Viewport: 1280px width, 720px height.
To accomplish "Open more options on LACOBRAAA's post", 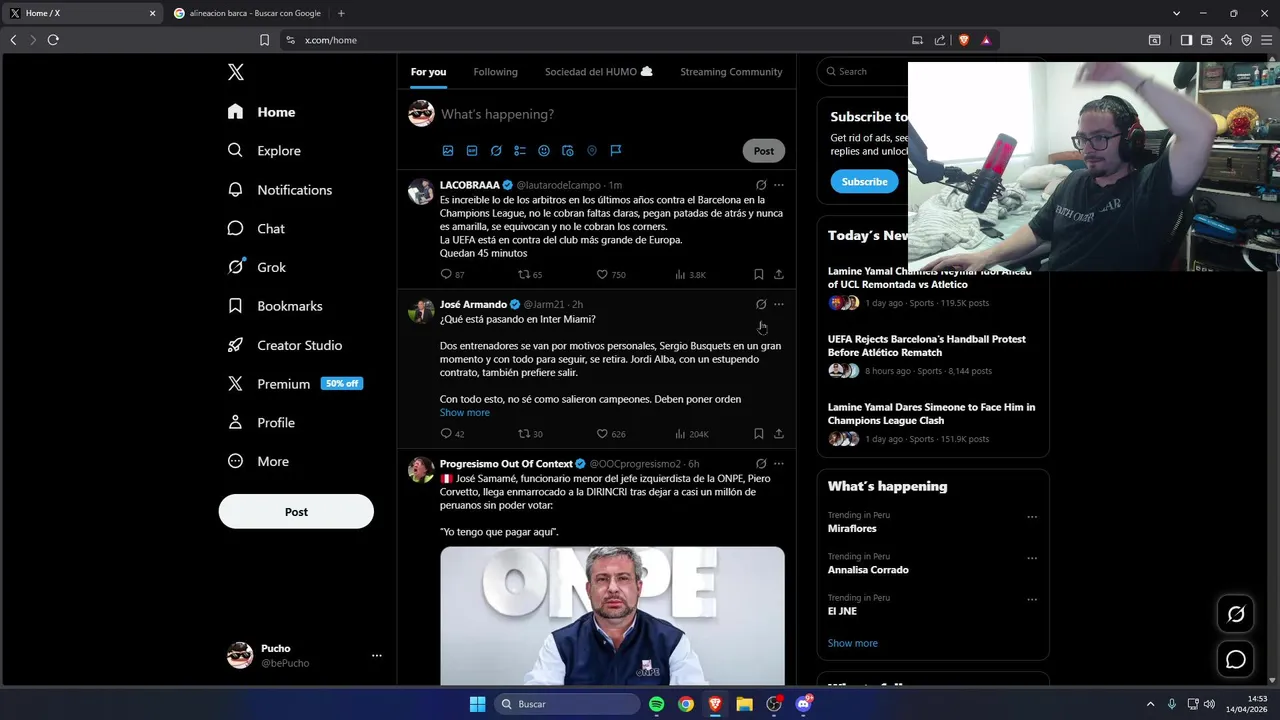I will (x=779, y=185).
